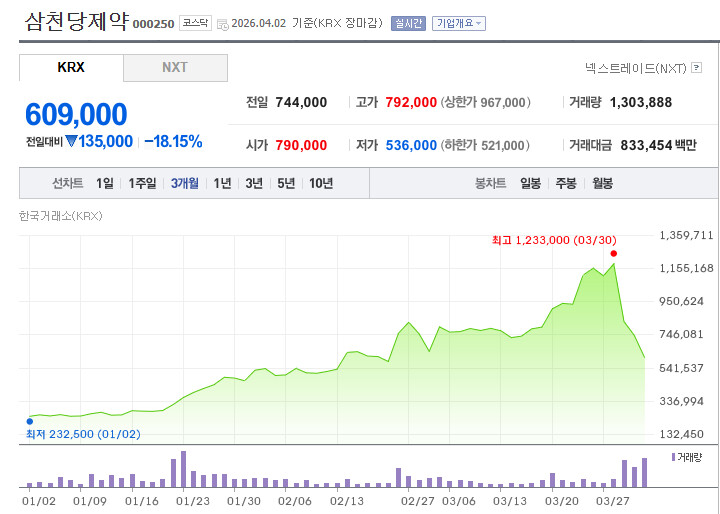Click the 최저 232,500 (01/02) label
720x514 pixels.
click(83, 434)
